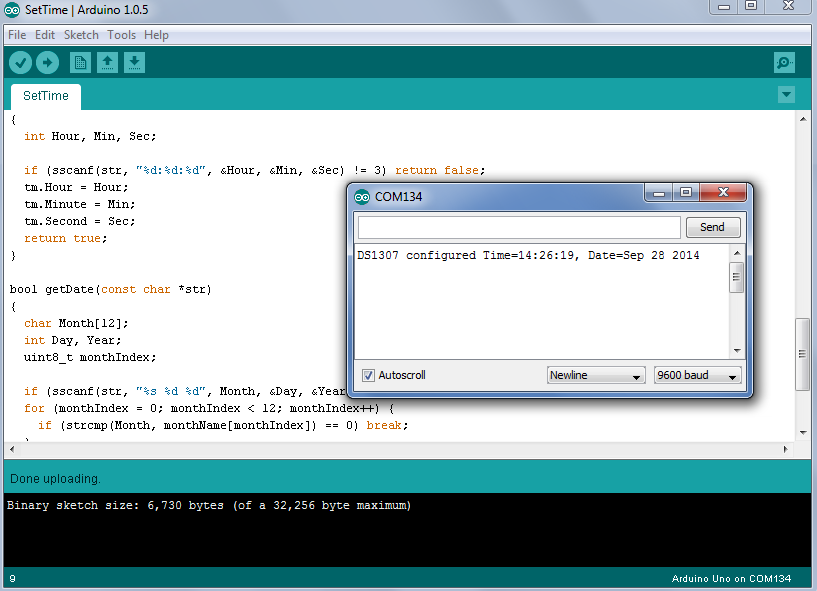Click 'Arduino Uno on COM134' status text
This screenshot has height=591, width=817.
pyautogui.click(x=731, y=579)
